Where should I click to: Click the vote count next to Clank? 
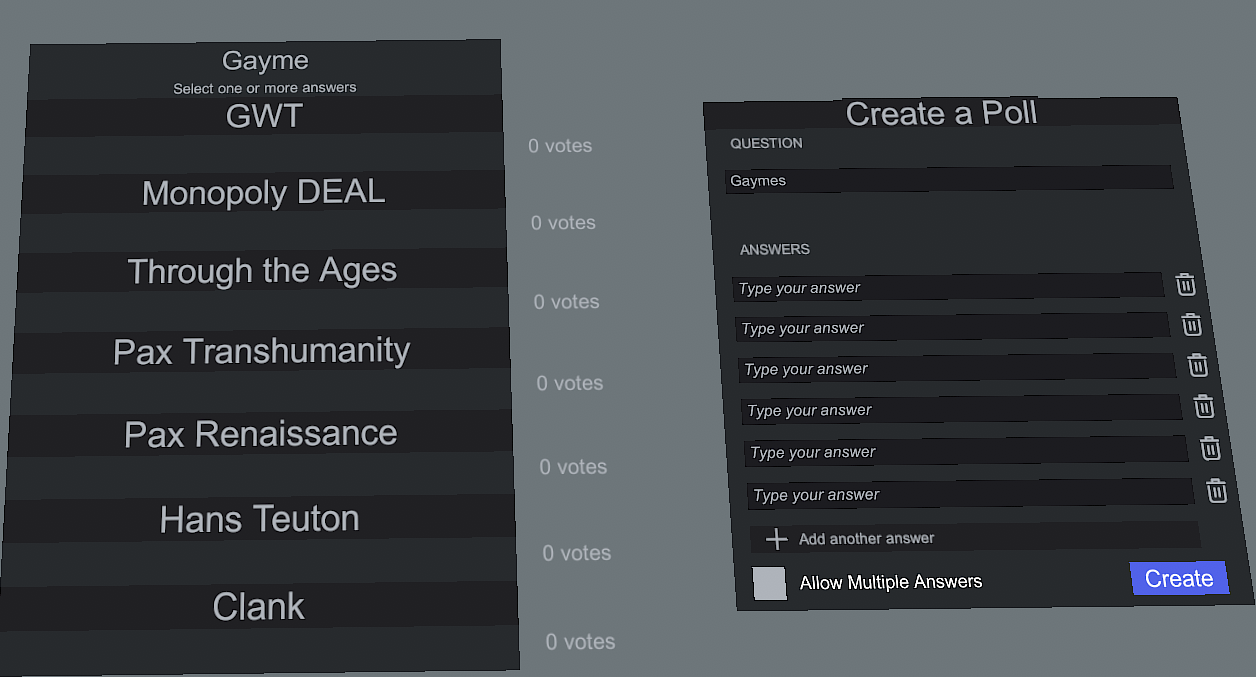pyautogui.click(x=580, y=642)
